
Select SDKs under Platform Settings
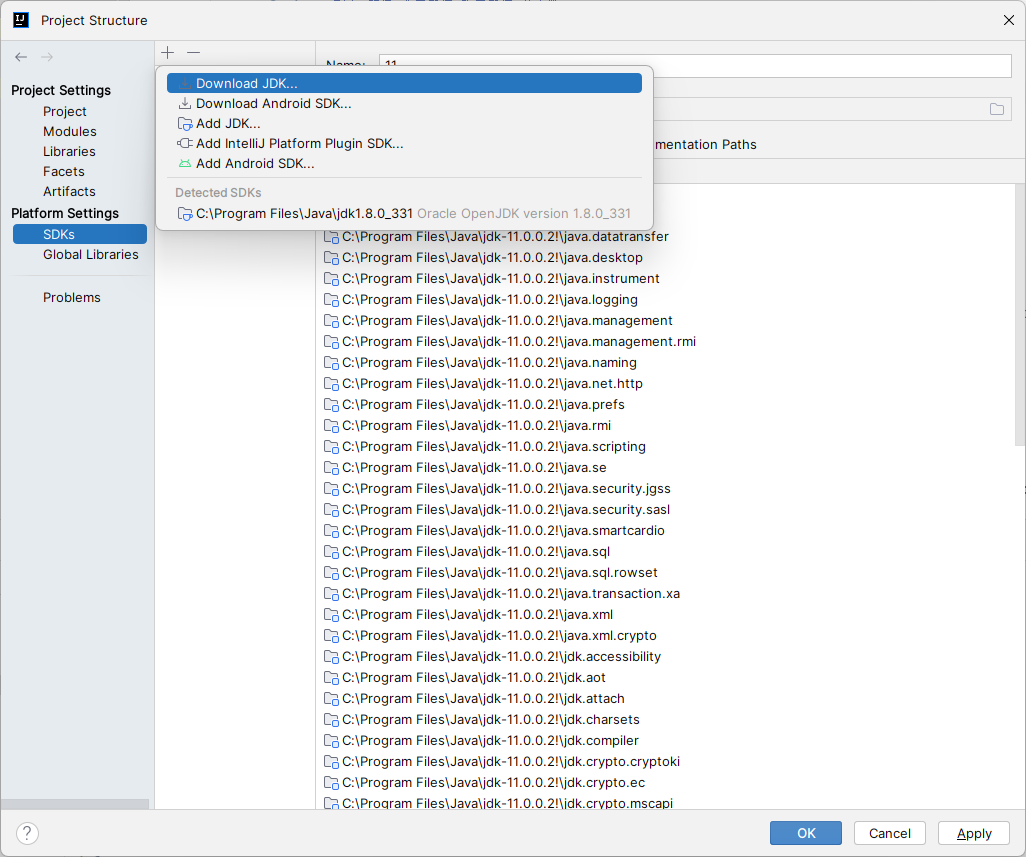pyautogui.click(x=80, y=234)
